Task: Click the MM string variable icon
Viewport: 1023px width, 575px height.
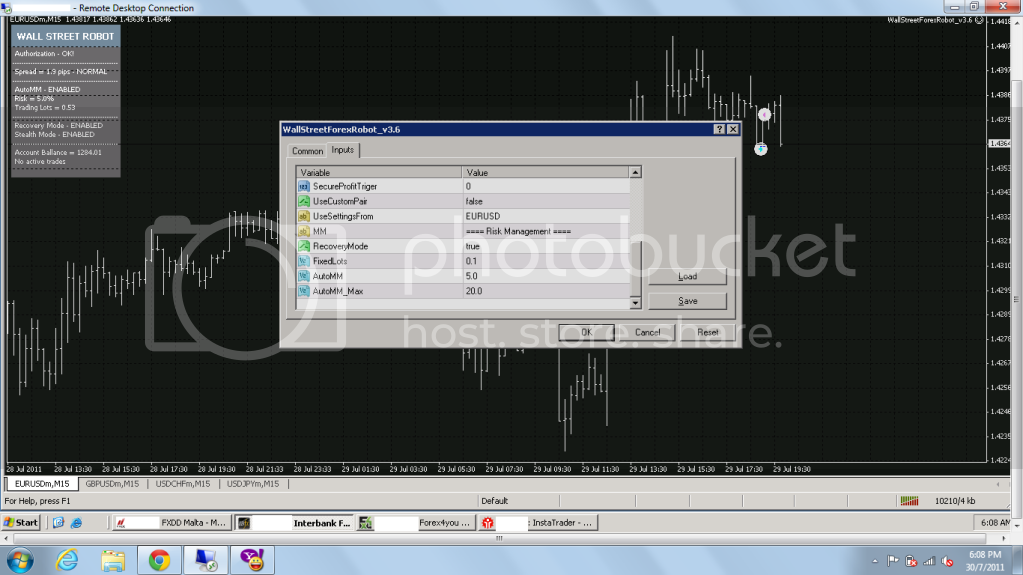Action: pyautogui.click(x=303, y=232)
